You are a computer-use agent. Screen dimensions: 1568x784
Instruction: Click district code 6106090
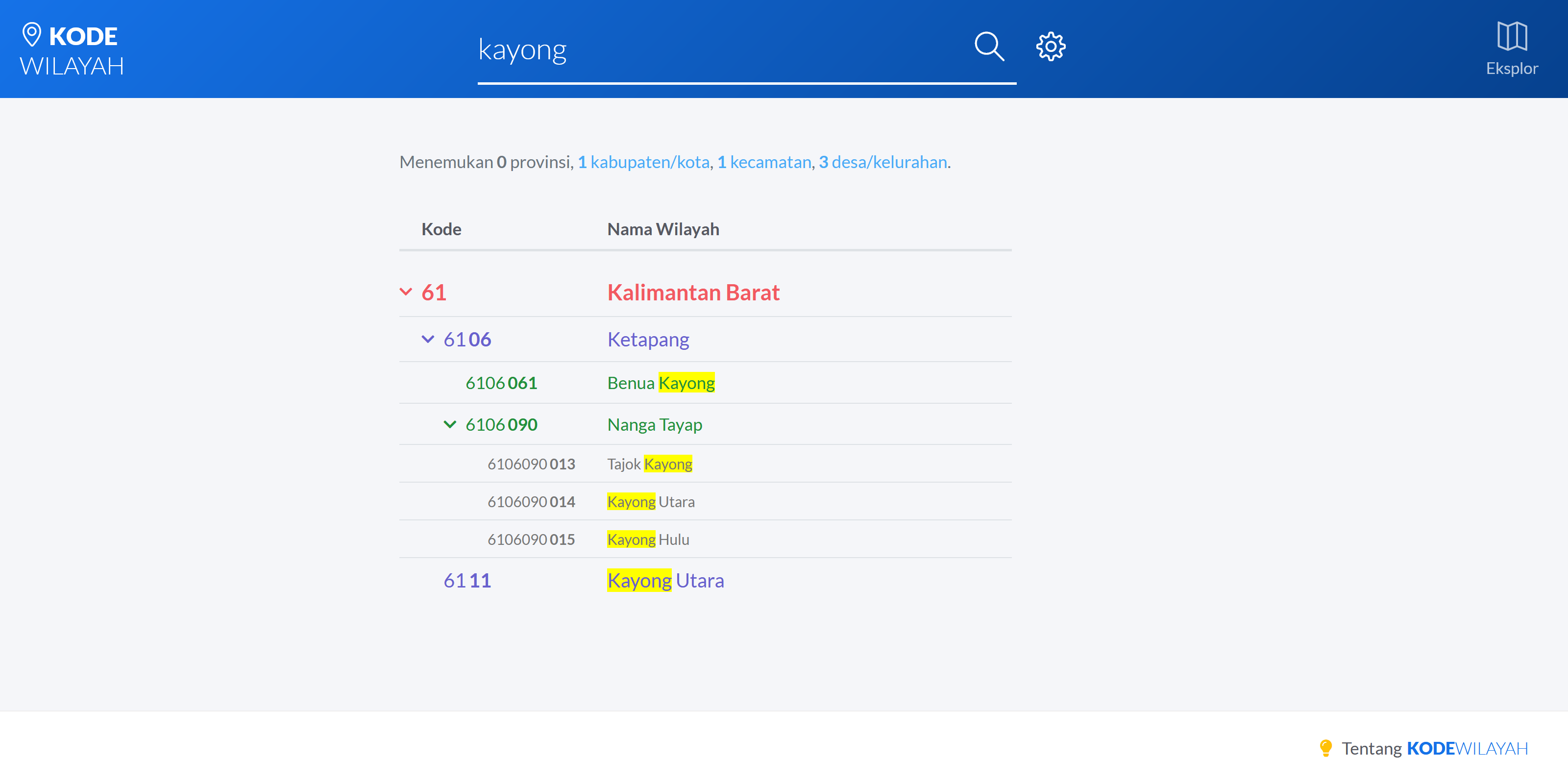502,424
